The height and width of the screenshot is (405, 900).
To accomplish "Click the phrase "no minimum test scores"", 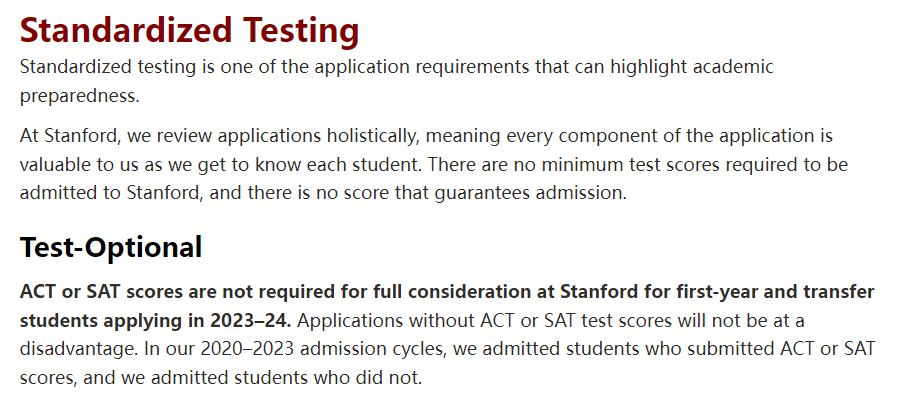I will pos(608,164).
